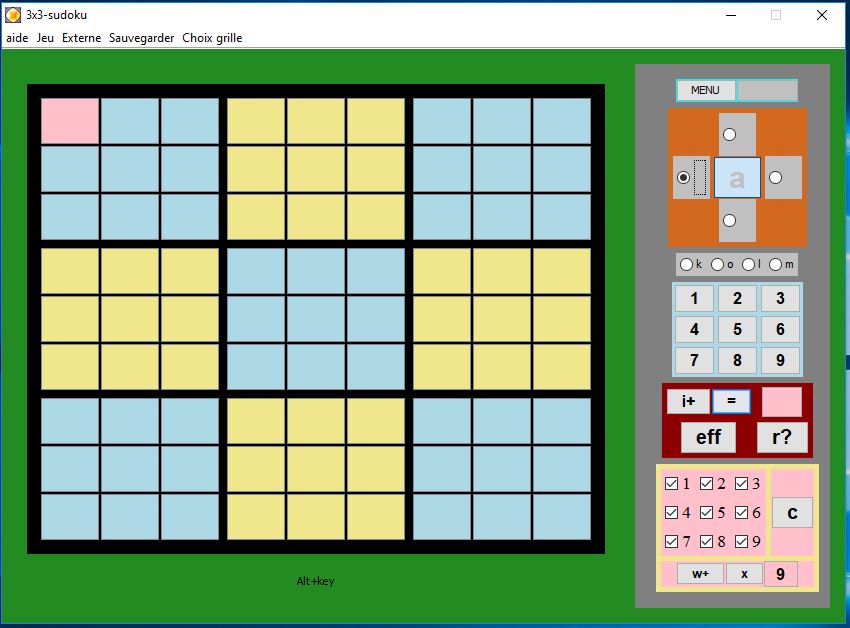Screen dimensions: 850x628
Task: Select digit 5 on the number pad
Action: pyautogui.click(x=737, y=328)
